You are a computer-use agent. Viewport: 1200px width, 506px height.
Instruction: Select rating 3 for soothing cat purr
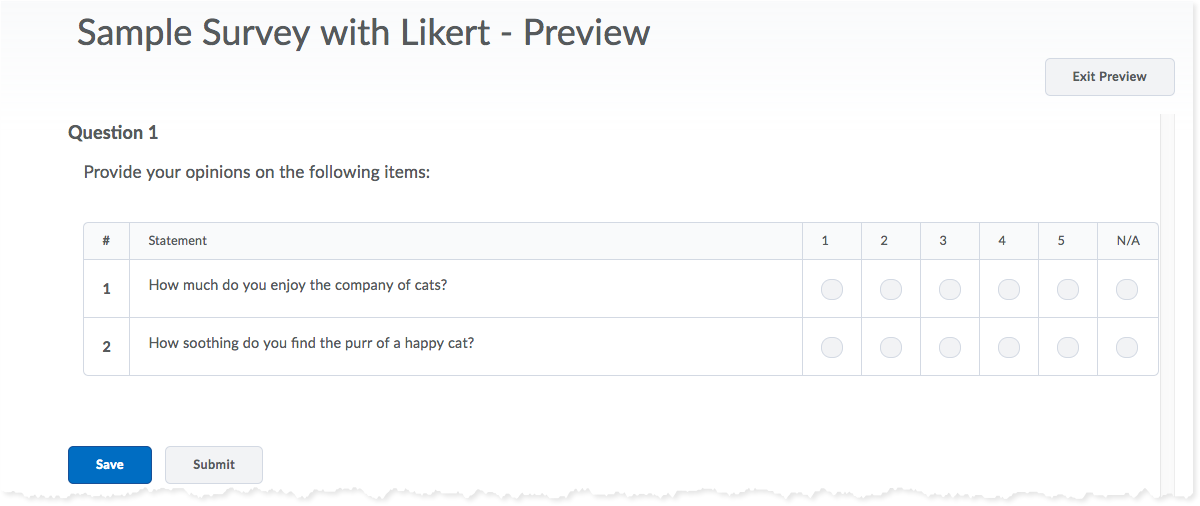click(949, 348)
